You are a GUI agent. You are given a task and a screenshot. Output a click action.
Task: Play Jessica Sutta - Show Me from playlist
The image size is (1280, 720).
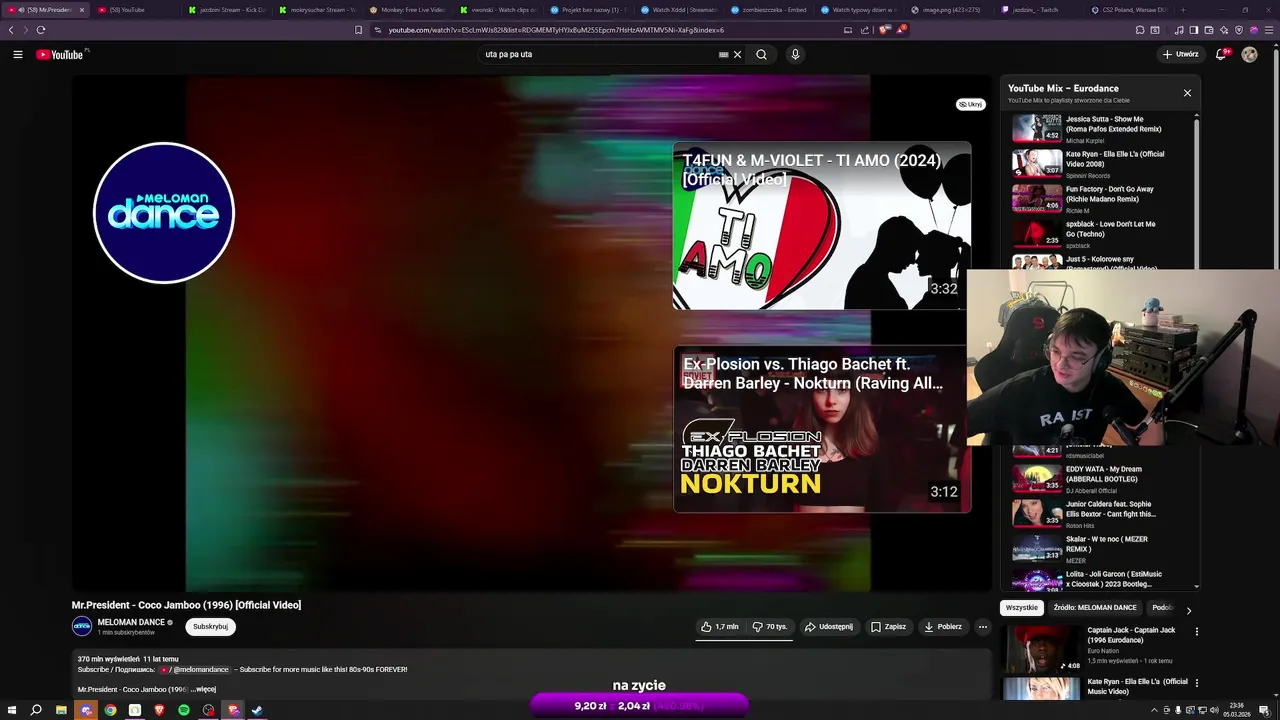click(x=1100, y=128)
